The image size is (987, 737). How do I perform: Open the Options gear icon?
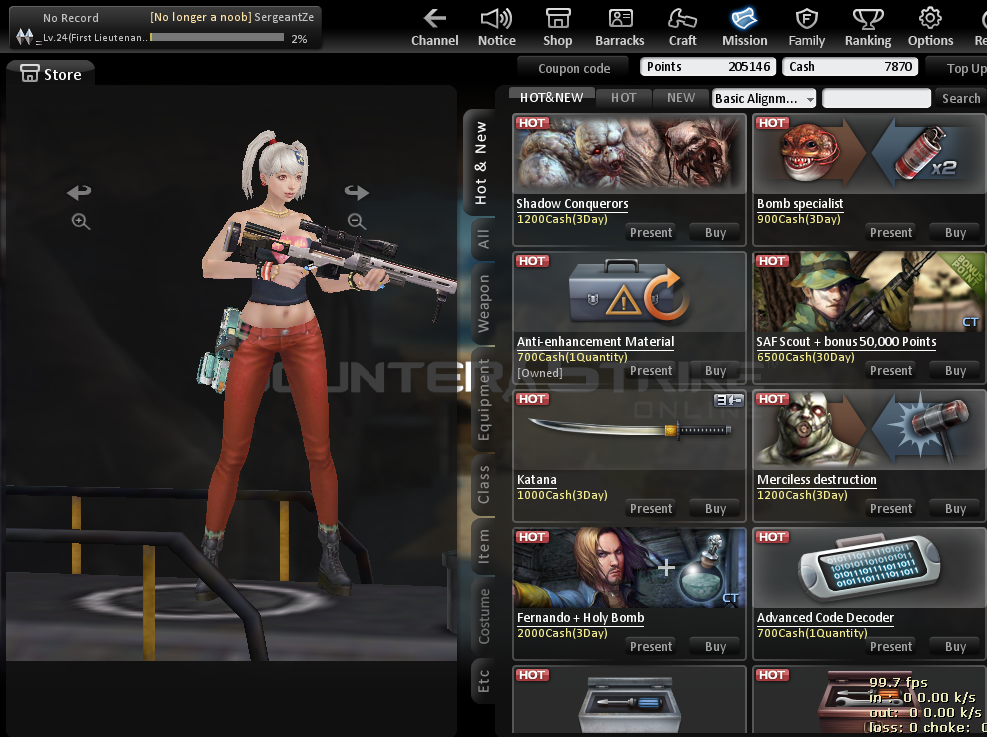pos(930,19)
